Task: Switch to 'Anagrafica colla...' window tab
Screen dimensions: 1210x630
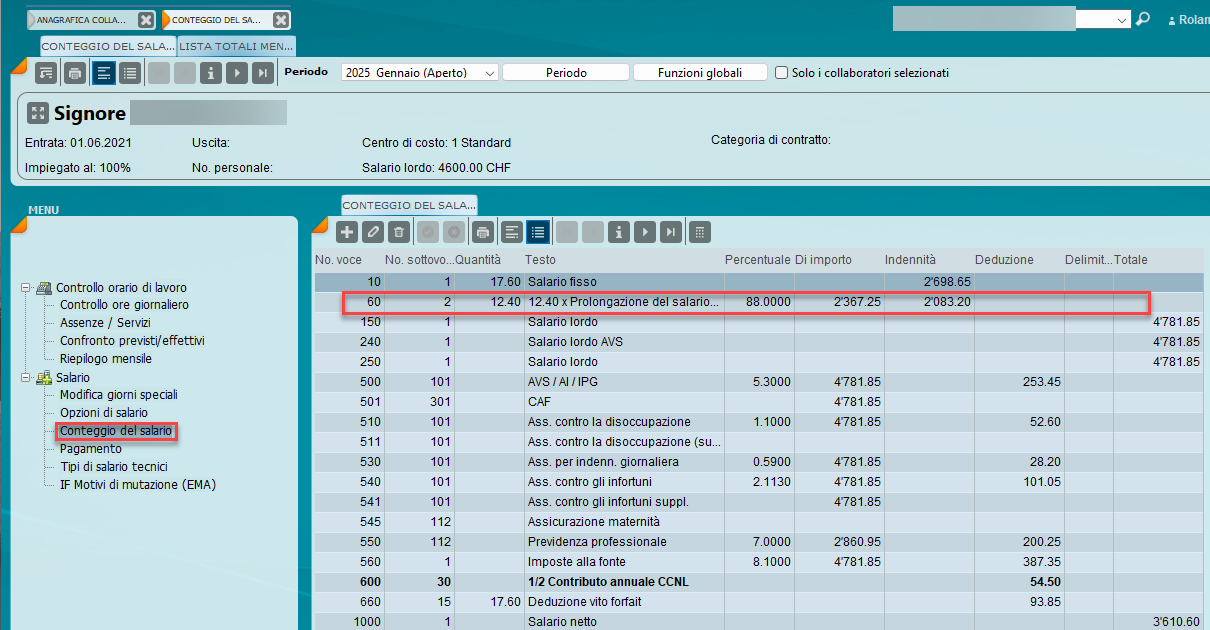Action: pos(81,20)
